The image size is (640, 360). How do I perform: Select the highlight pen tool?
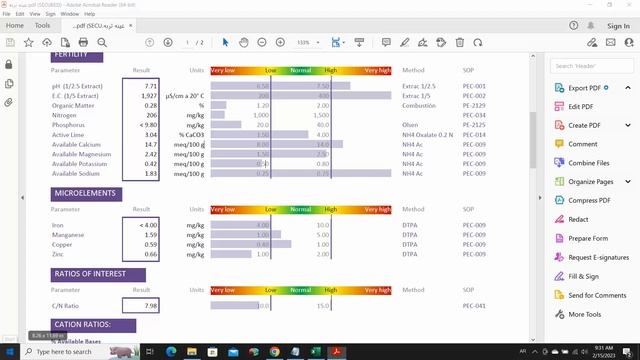tap(404, 42)
